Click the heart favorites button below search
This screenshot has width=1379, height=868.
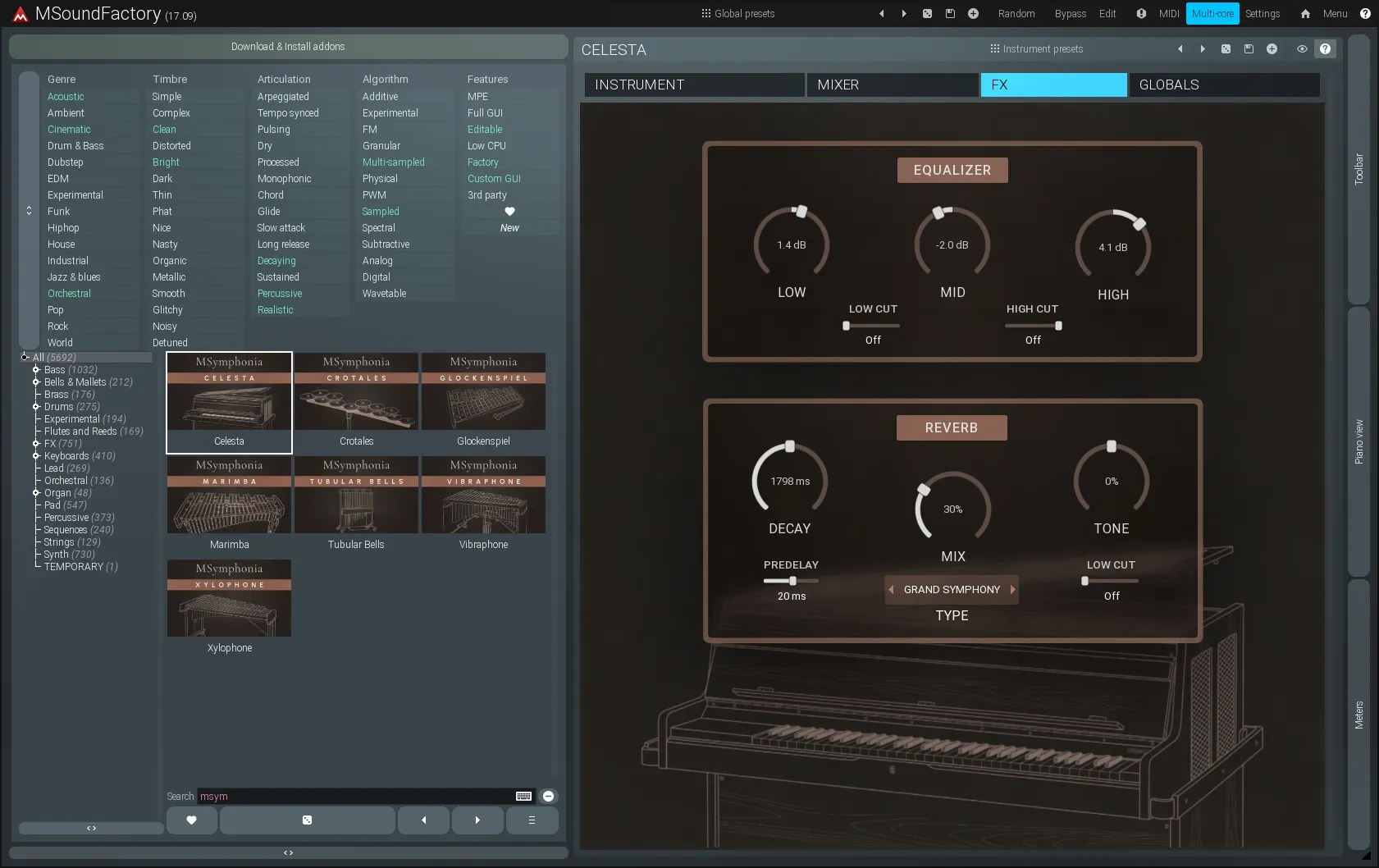(191, 820)
